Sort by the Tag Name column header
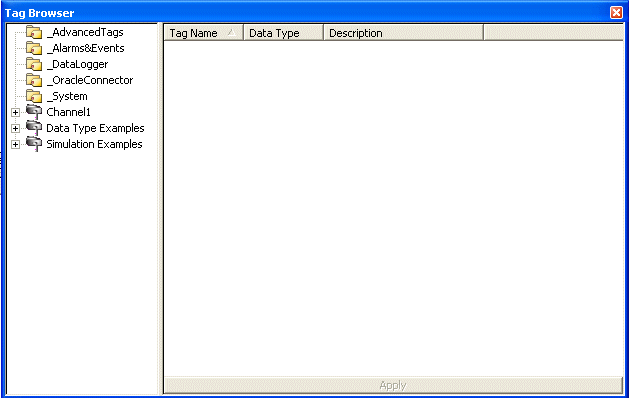 coord(203,33)
